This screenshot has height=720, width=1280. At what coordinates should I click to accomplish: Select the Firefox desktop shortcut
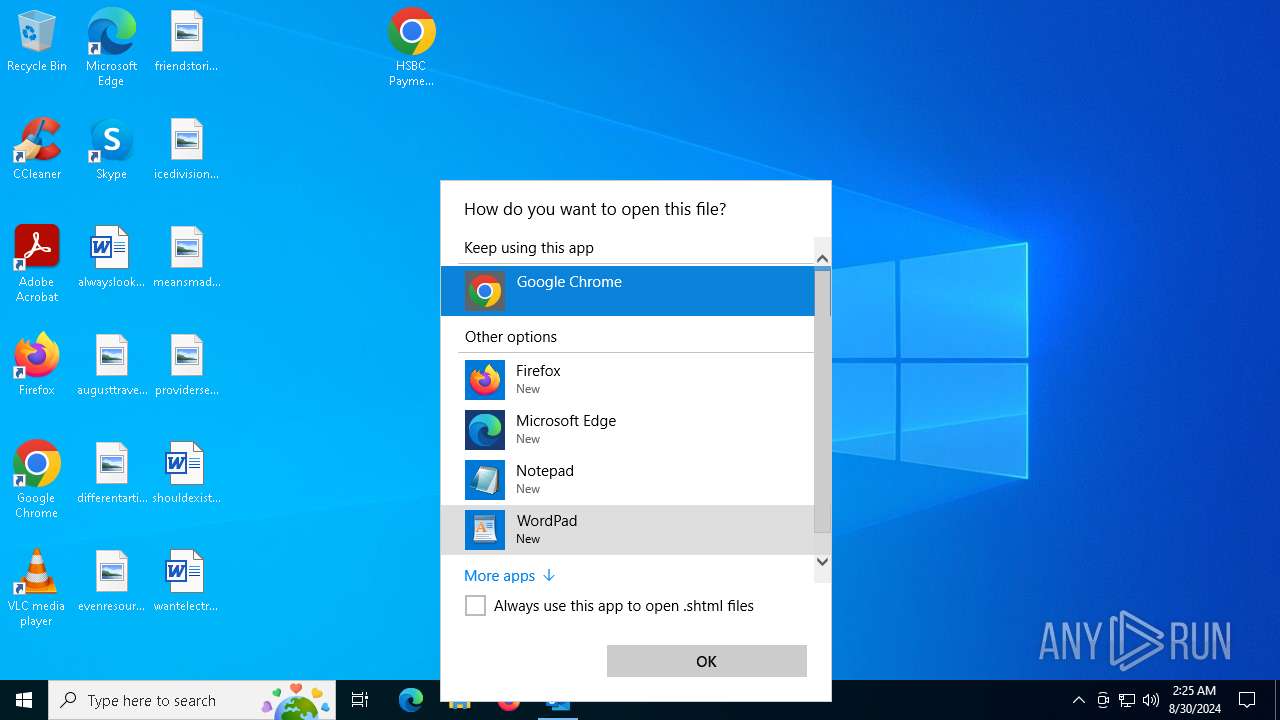[x=37, y=366]
